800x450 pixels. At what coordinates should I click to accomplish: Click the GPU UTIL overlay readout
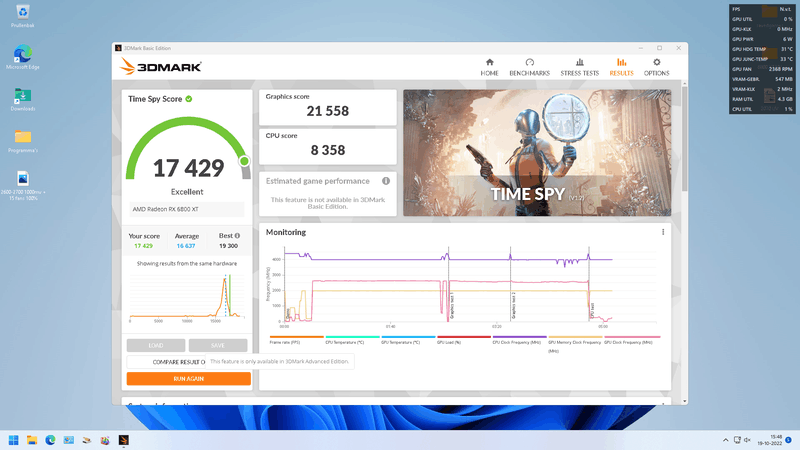[x=762, y=19]
